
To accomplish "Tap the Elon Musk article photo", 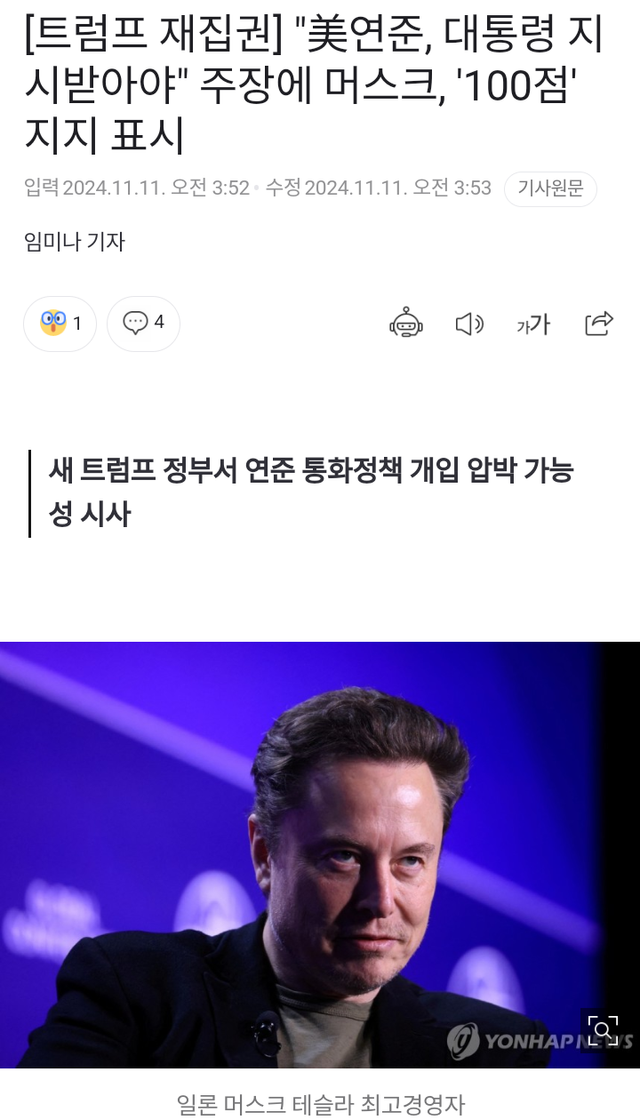I will (x=320, y=854).
